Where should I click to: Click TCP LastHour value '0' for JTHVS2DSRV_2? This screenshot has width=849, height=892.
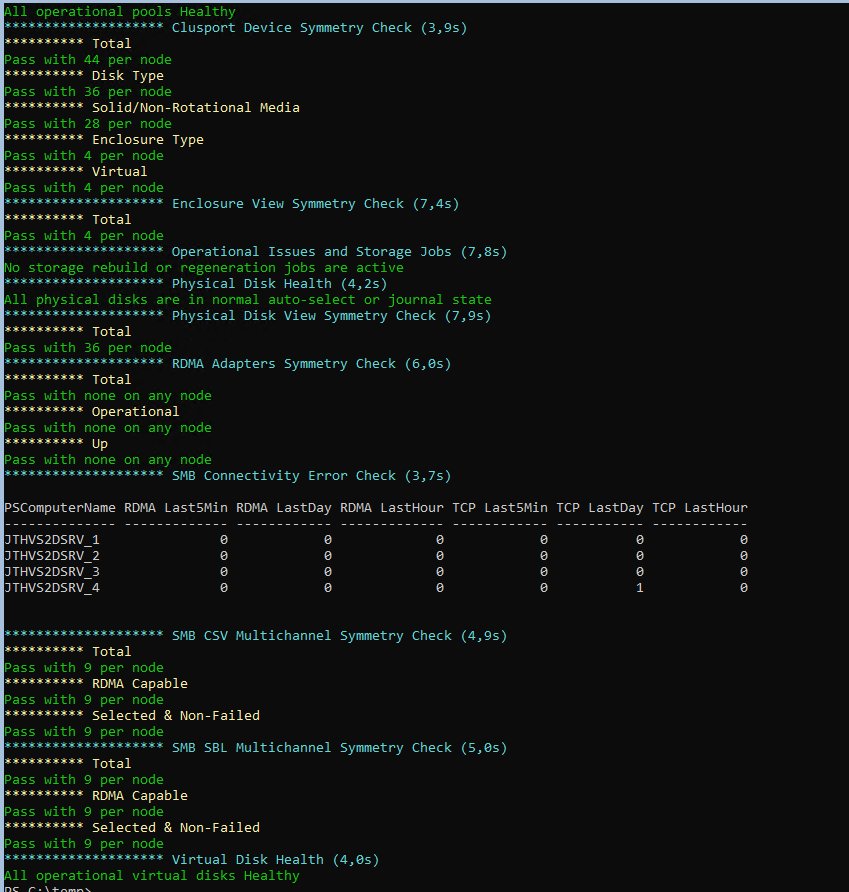pyautogui.click(x=744, y=555)
